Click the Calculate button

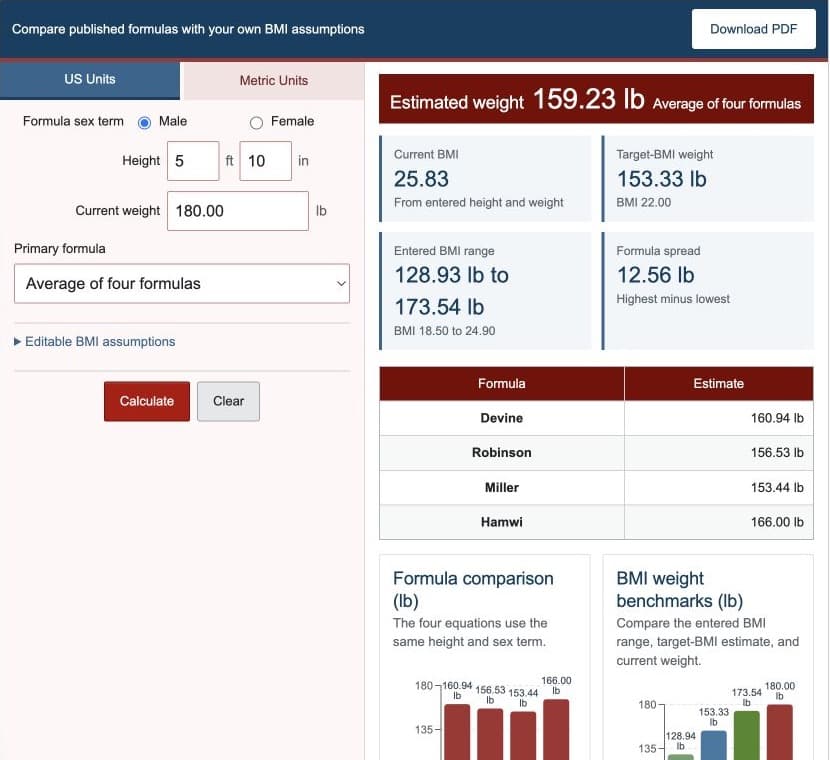[x=147, y=401]
